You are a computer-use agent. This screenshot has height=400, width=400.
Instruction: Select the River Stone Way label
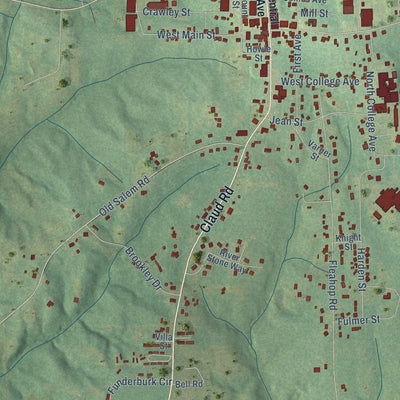[227, 261]
